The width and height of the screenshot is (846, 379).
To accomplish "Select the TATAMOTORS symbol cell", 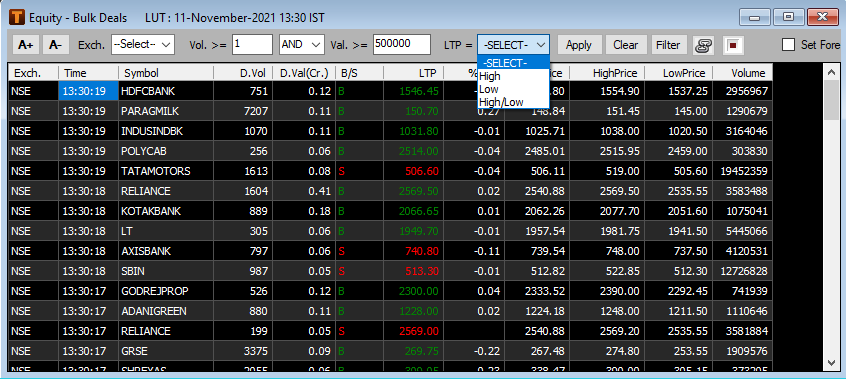I will [166, 171].
